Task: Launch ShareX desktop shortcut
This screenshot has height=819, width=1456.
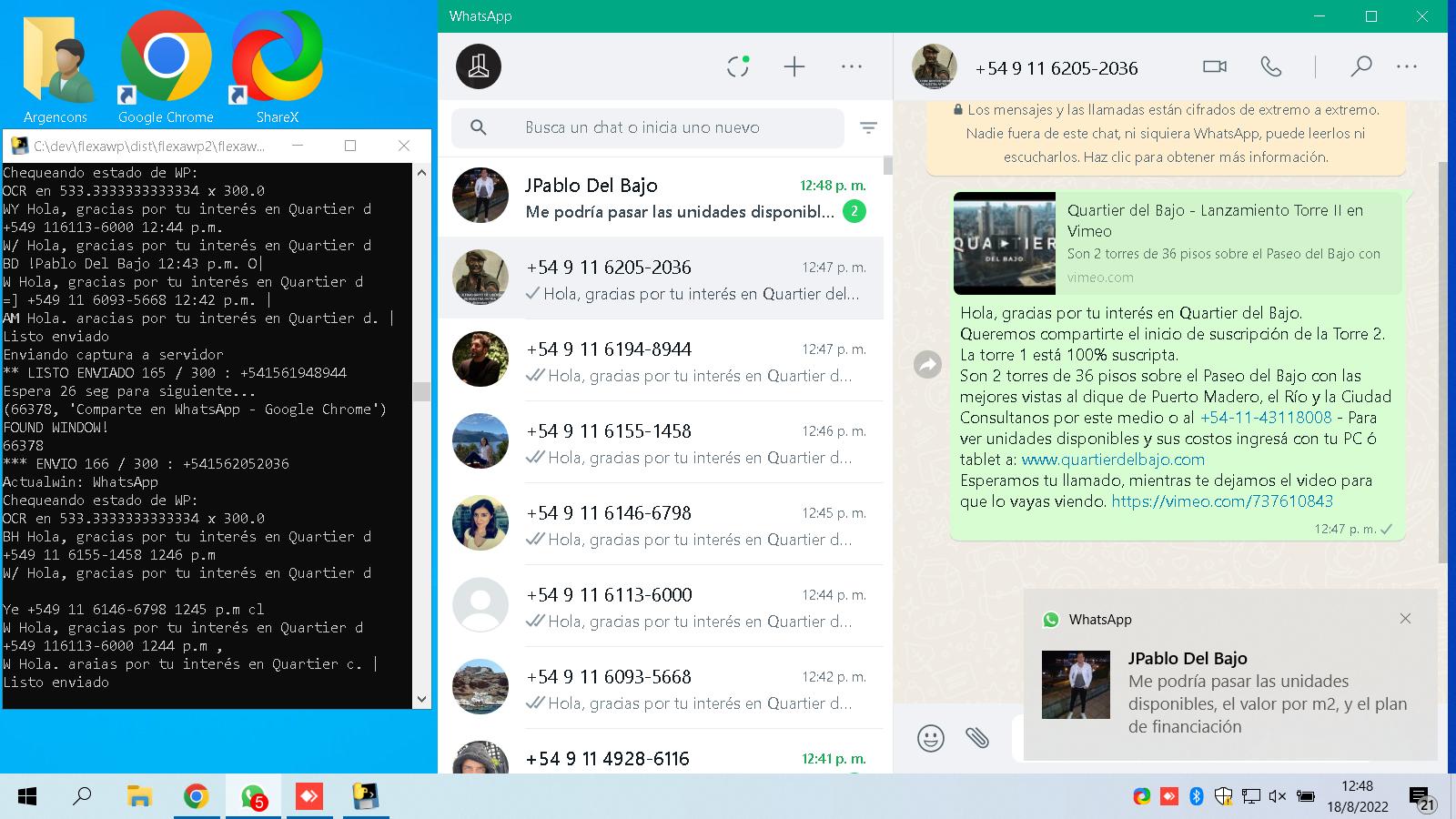Action: pyautogui.click(x=277, y=68)
